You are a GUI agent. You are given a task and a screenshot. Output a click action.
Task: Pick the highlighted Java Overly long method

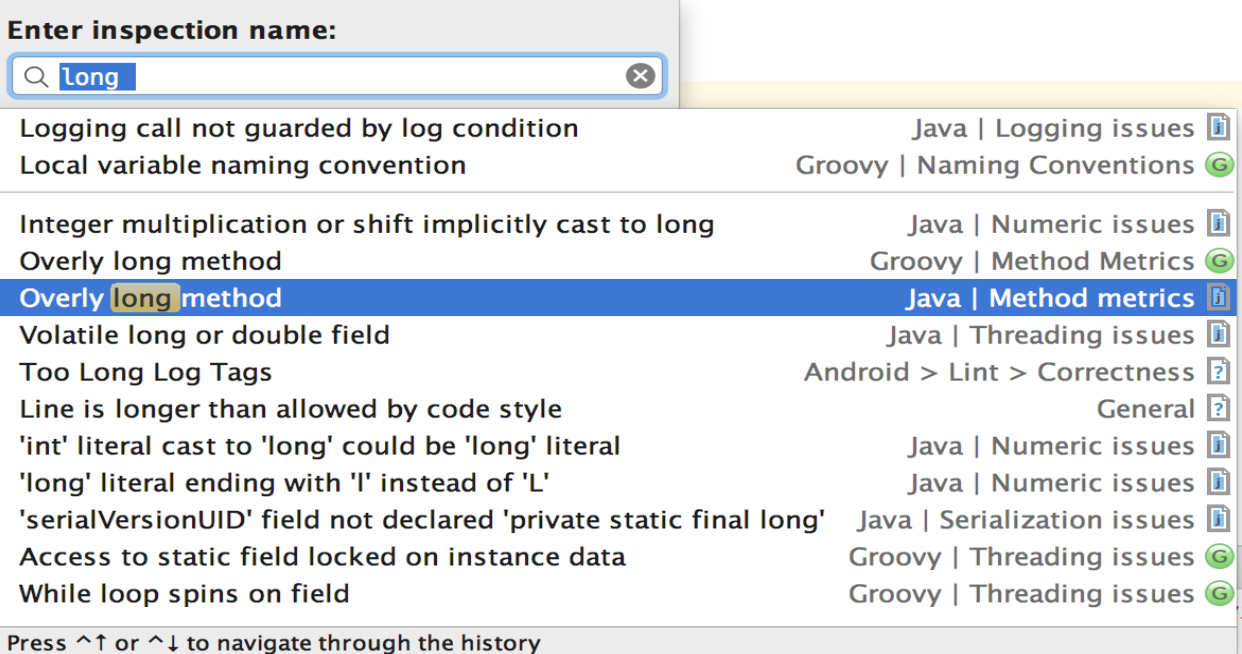point(150,298)
